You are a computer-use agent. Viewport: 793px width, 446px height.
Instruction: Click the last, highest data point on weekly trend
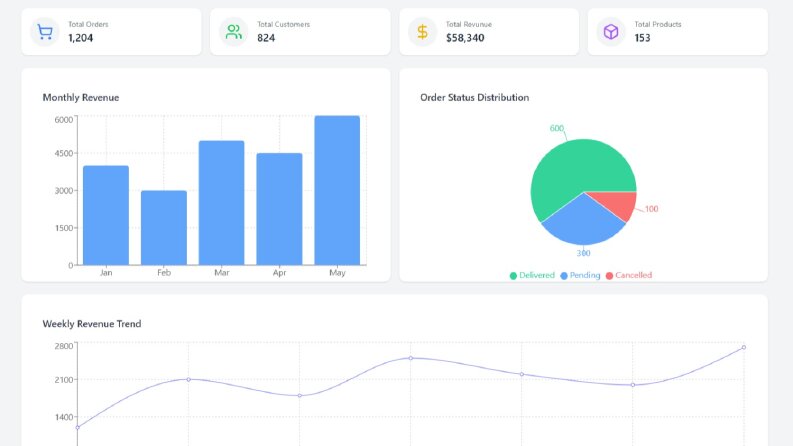click(x=743, y=347)
